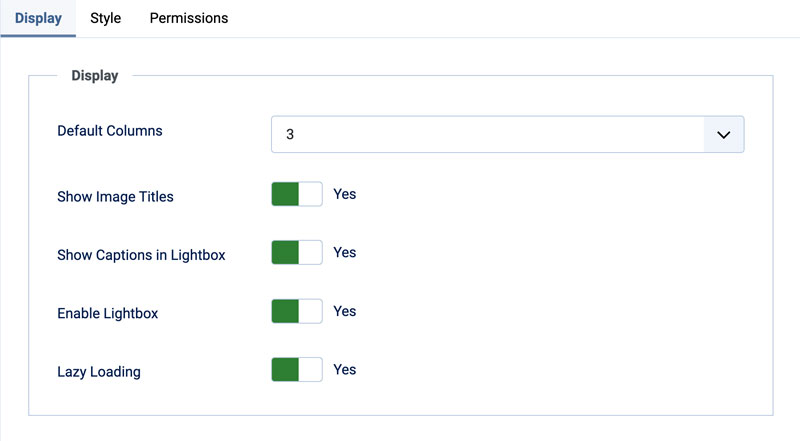The image size is (800, 441).
Task: Turn off the Show Image Titles switch
Action: [297, 195]
